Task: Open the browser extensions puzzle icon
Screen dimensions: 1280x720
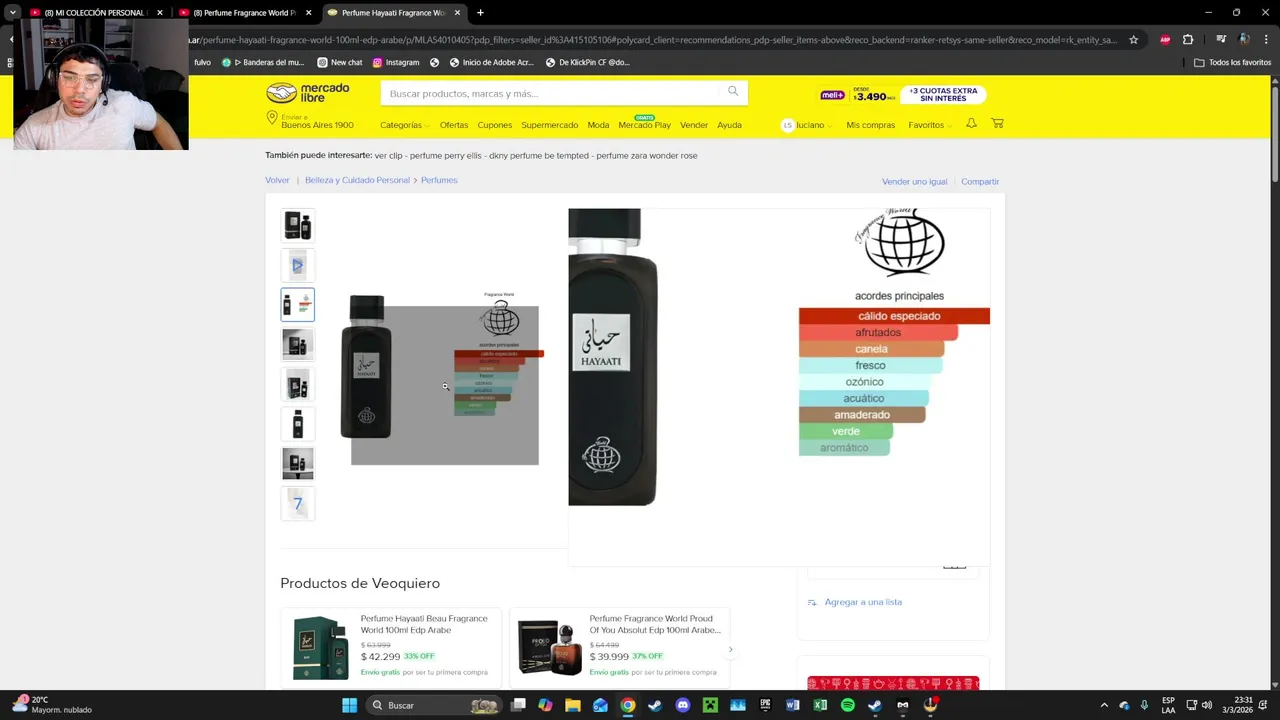Action: [1188, 40]
